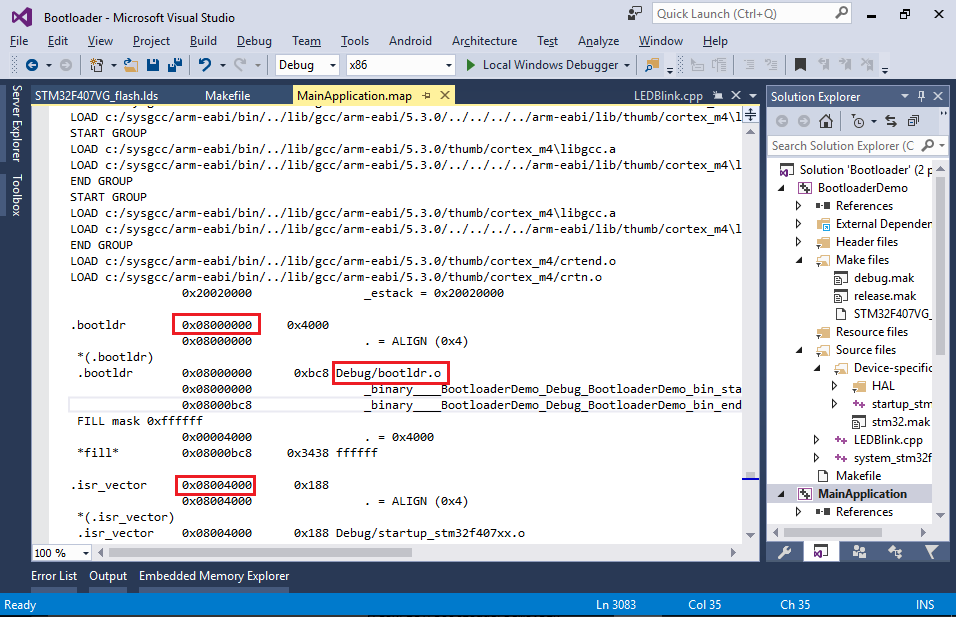
Task: Open the File menu
Action: click(19, 41)
